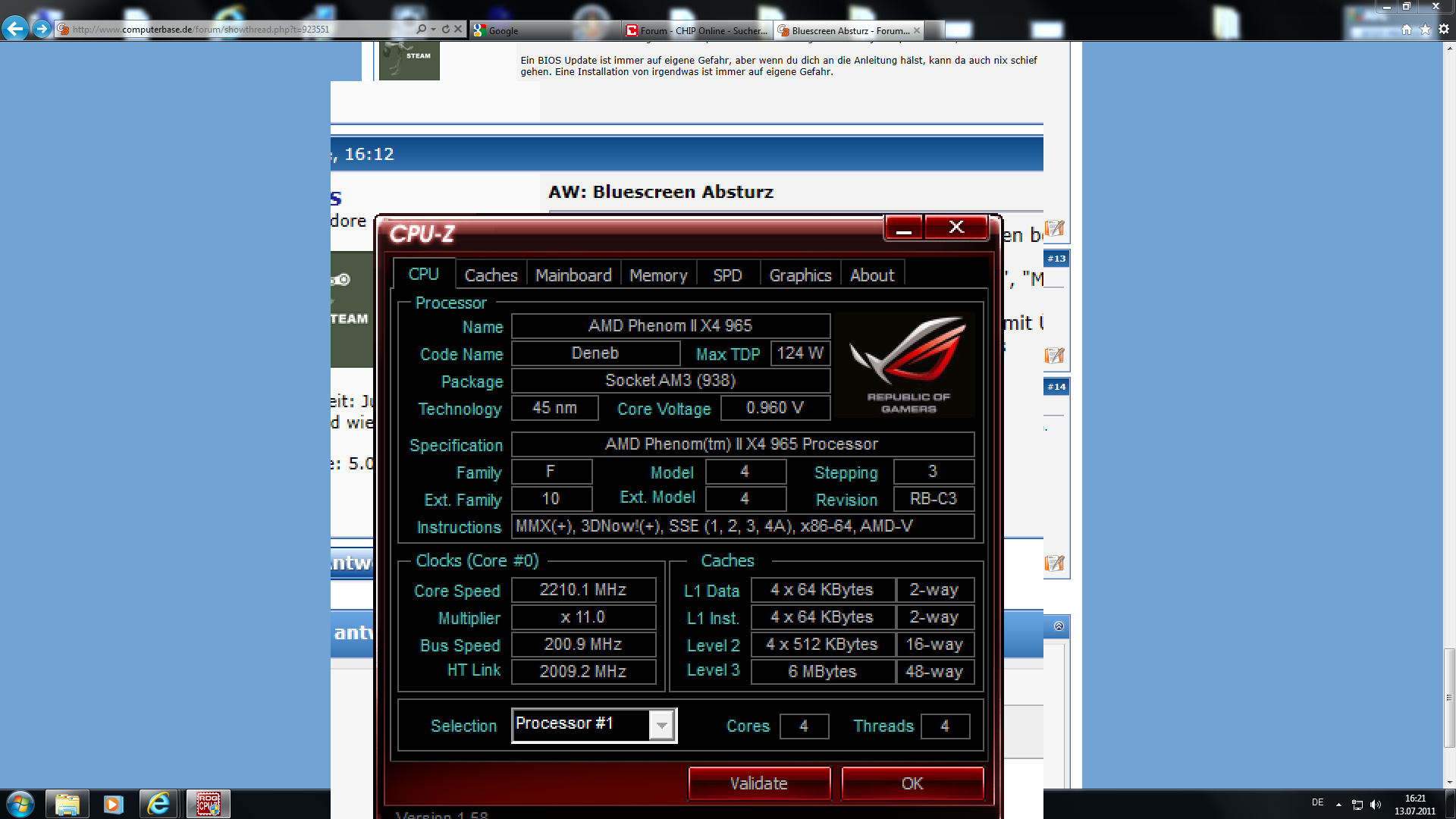Open the network tray icon

(x=1357, y=804)
